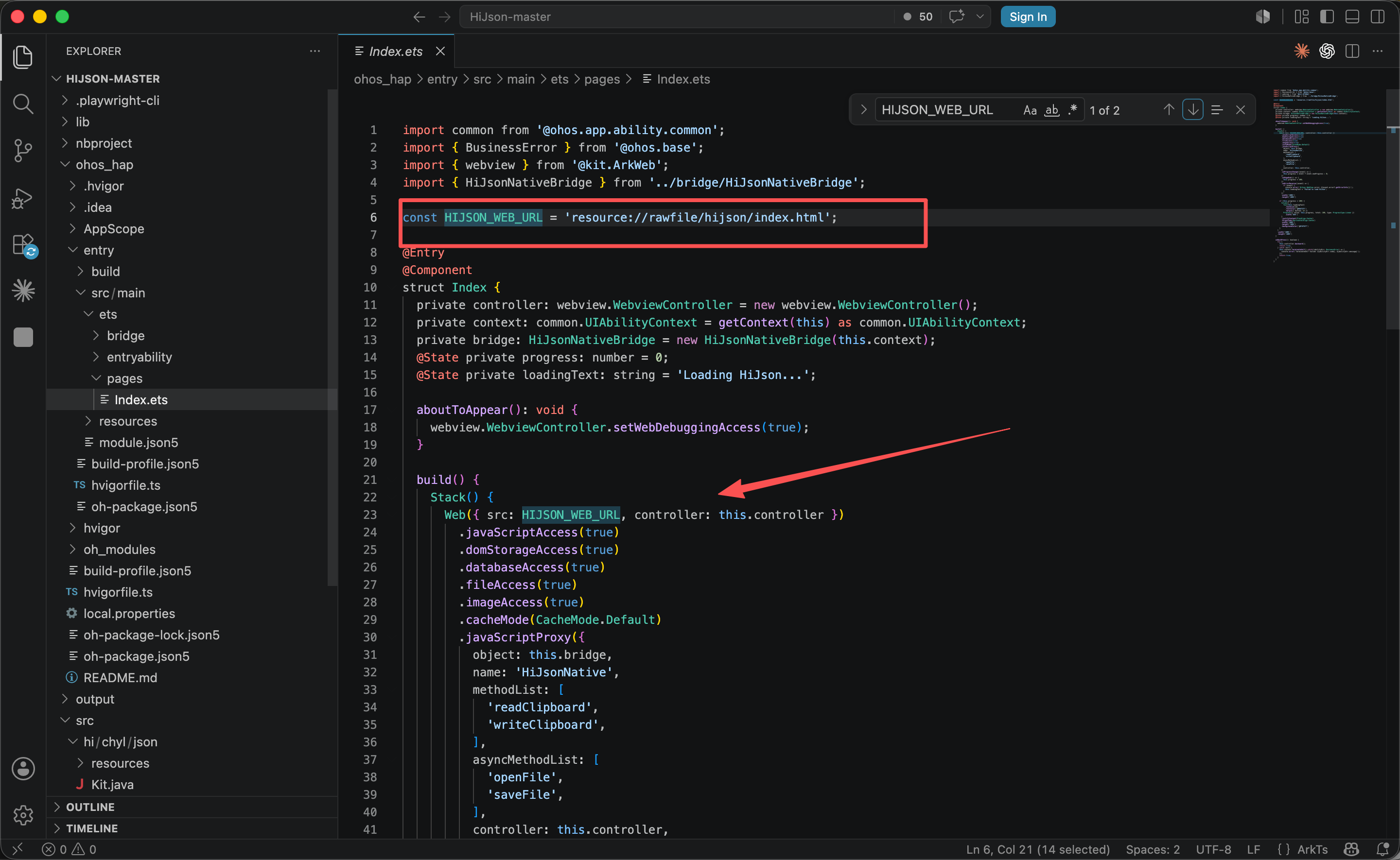Screen dimensions: 1400x860
Task: Open the Extensions view
Action: click(24, 245)
